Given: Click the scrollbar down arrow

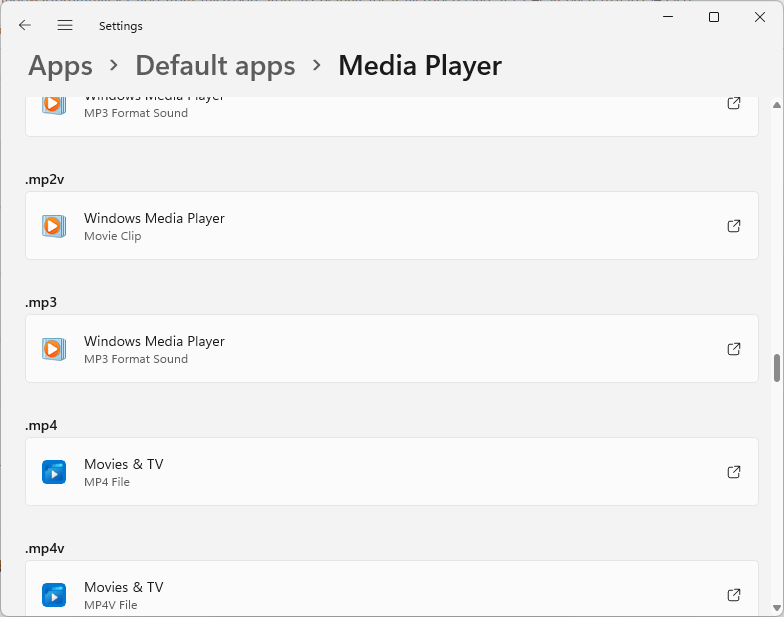Looking at the screenshot, I should (776, 608).
